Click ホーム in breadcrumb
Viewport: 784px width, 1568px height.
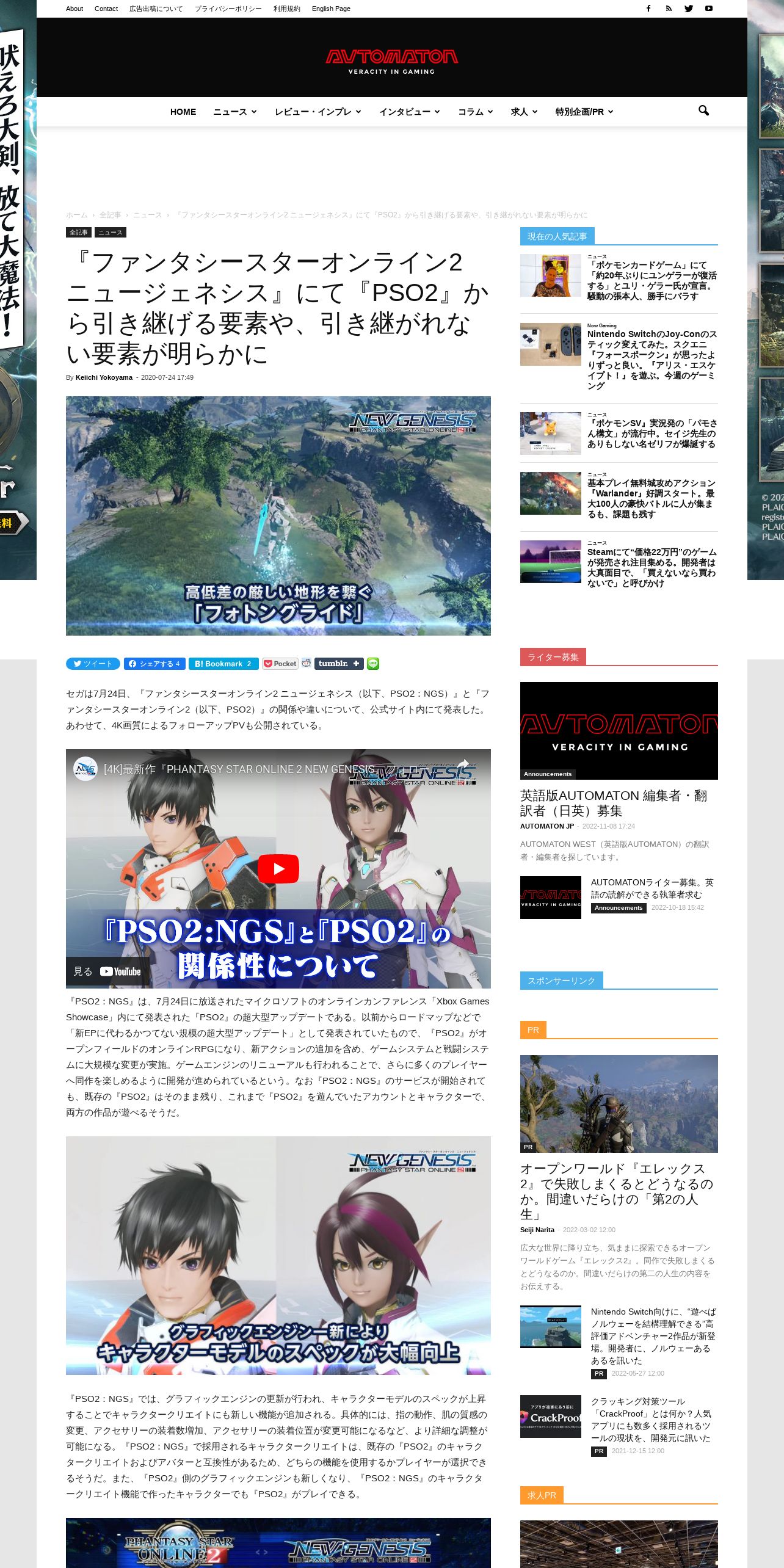(x=77, y=215)
